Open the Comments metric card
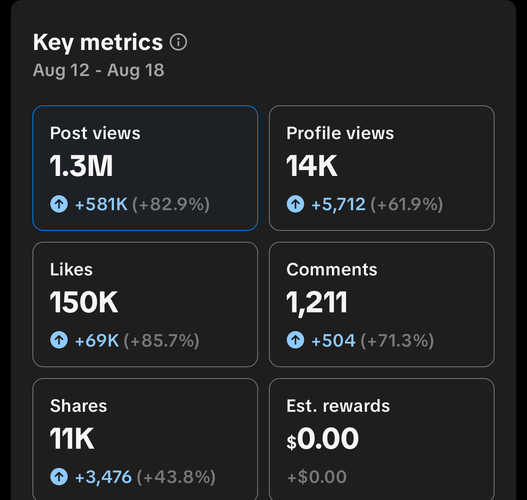 tap(381, 304)
